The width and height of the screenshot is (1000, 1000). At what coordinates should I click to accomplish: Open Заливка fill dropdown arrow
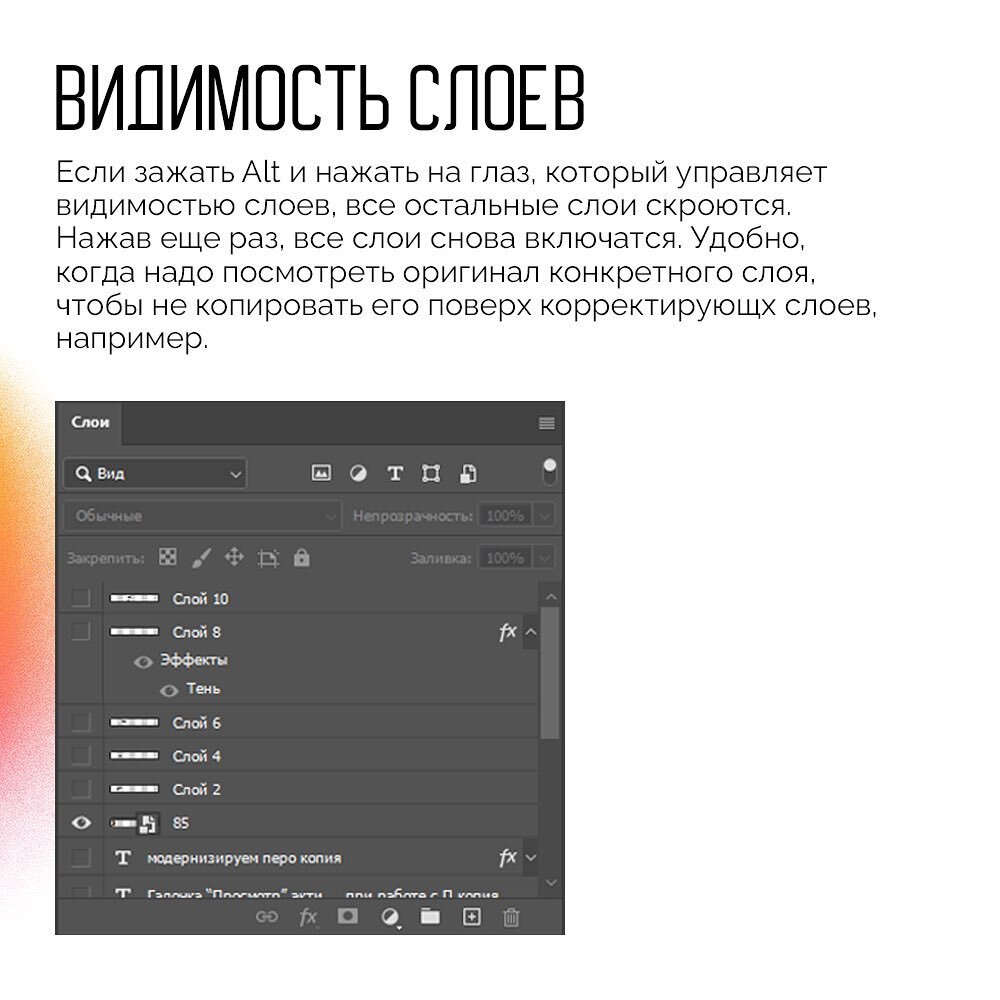tap(544, 558)
